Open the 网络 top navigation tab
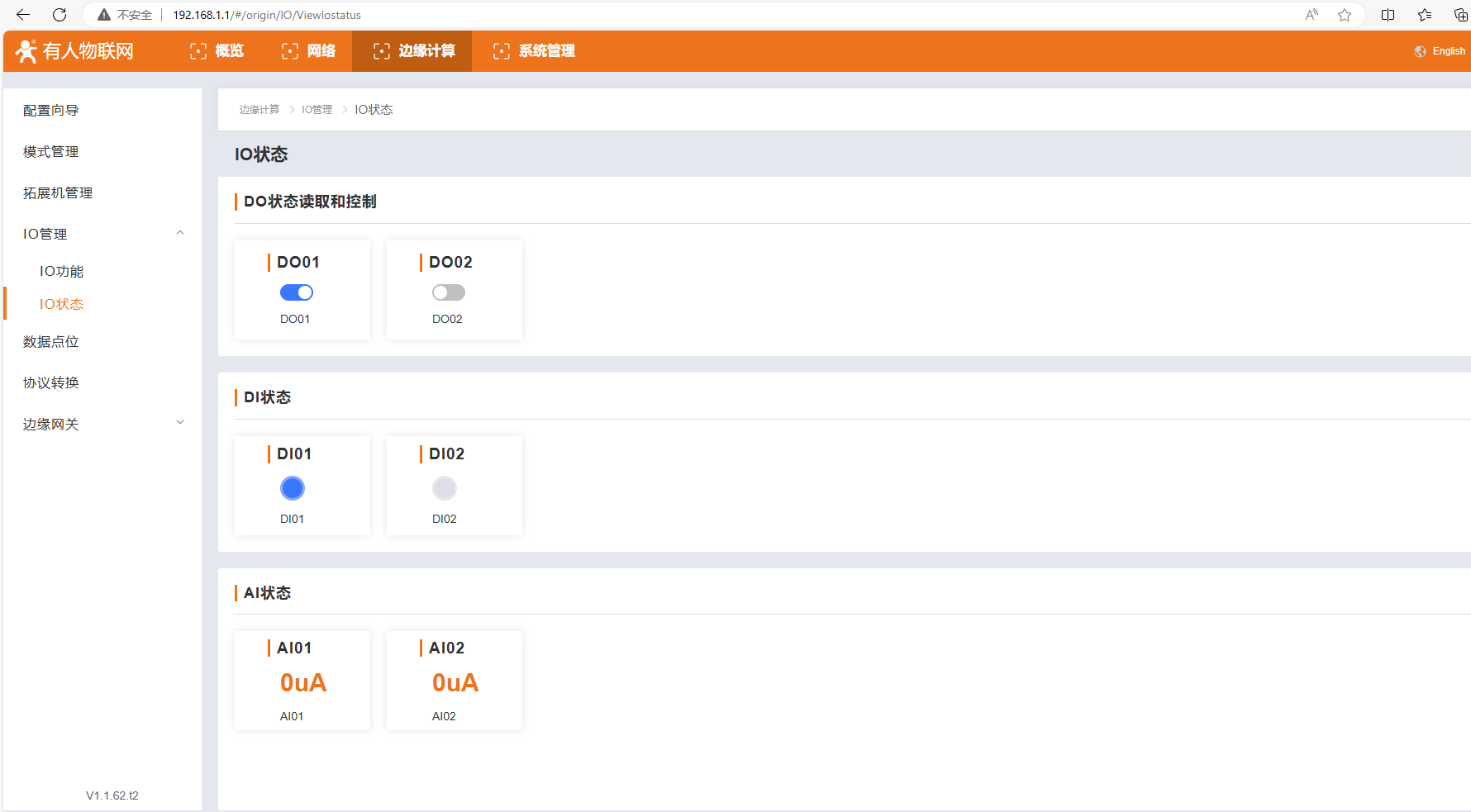Screen dimensions: 1471x812 coord(309,51)
